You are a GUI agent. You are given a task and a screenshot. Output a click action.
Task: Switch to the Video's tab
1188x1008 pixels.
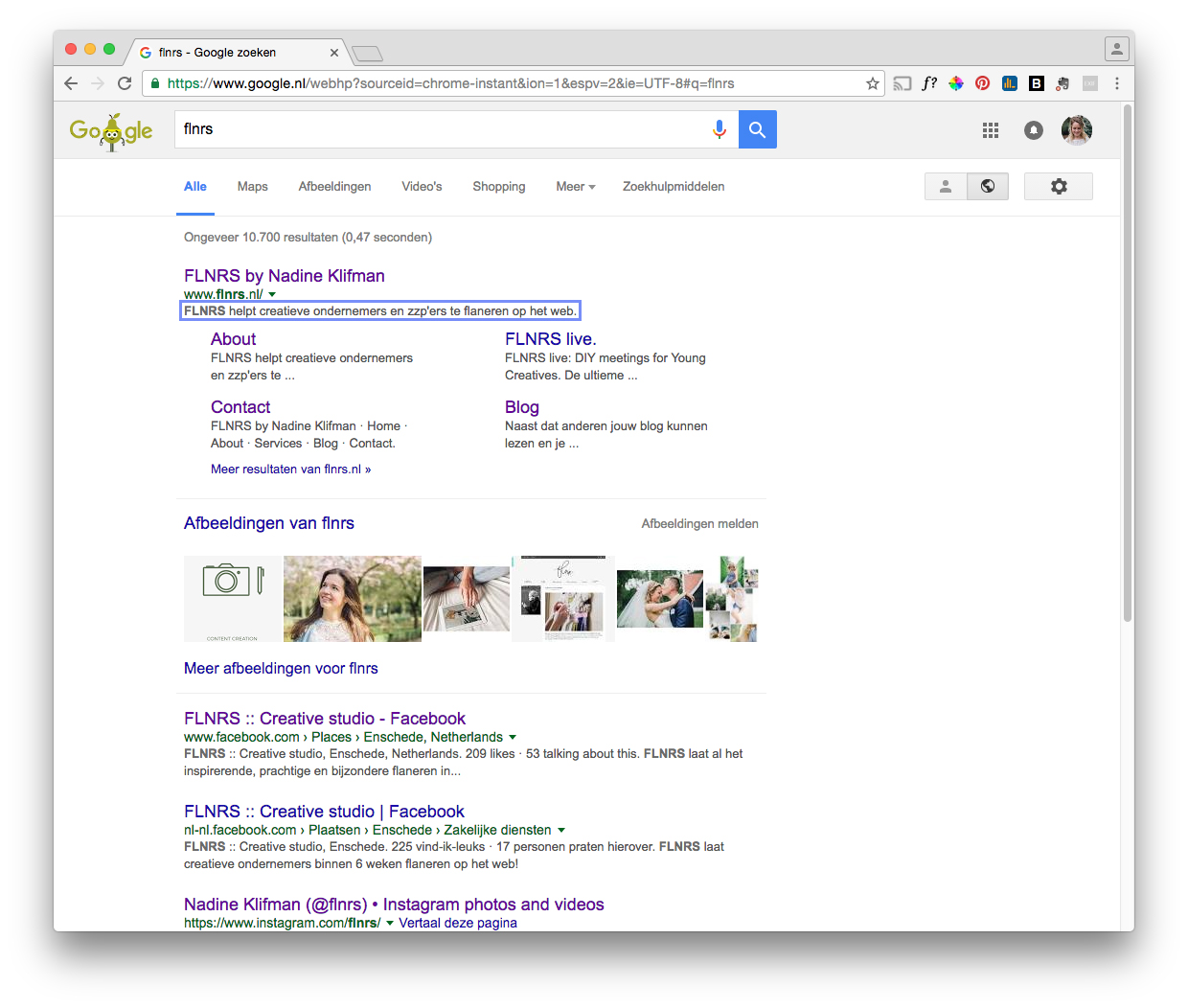click(x=422, y=187)
